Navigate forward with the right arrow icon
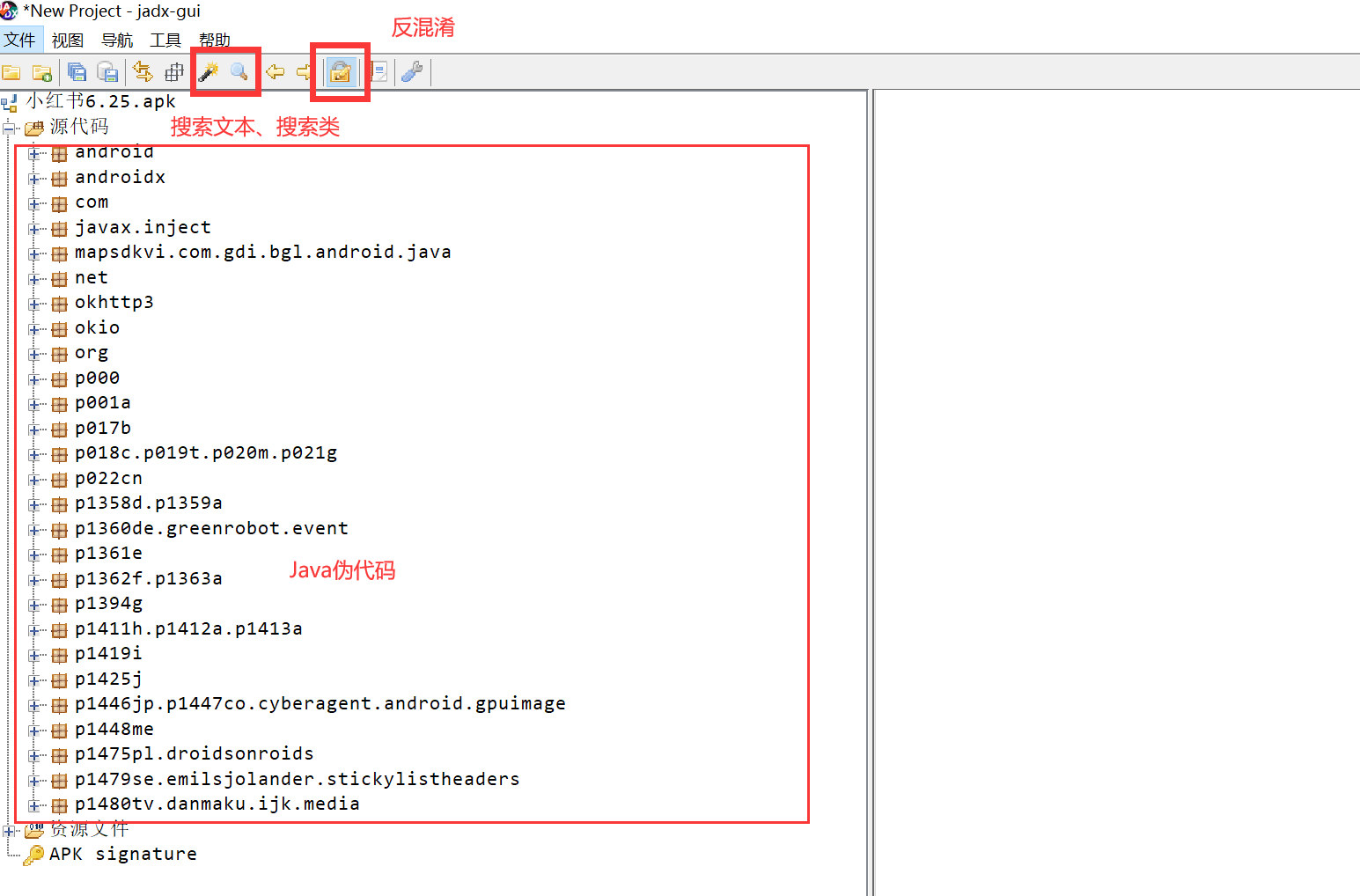Image resolution: width=1360 pixels, height=896 pixels. coord(304,72)
